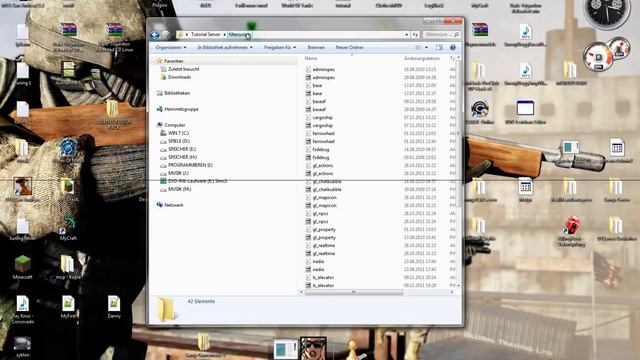Open mcp - Kopie desktop folder
640x360 pixels.
(68, 267)
